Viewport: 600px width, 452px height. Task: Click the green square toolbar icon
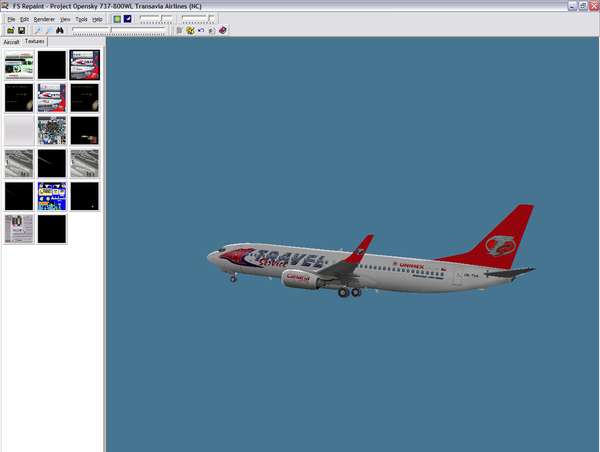pos(117,19)
